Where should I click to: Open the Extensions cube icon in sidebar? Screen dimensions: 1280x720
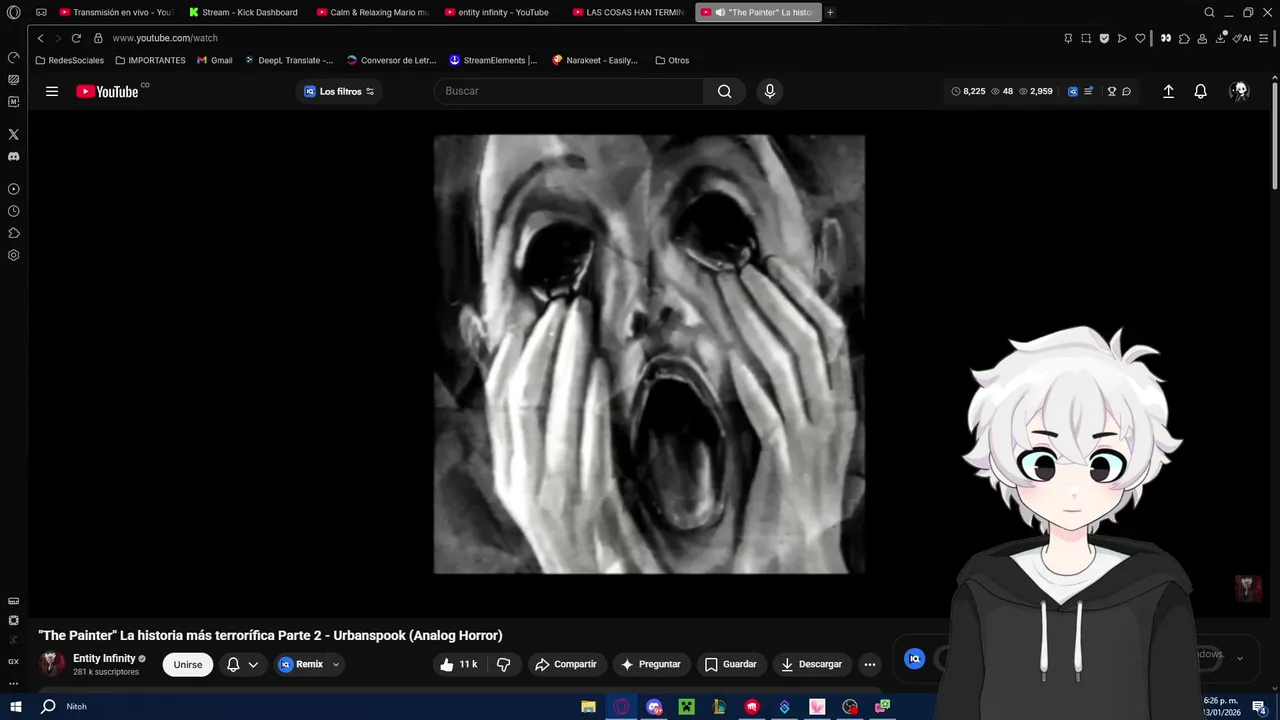coord(13,233)
